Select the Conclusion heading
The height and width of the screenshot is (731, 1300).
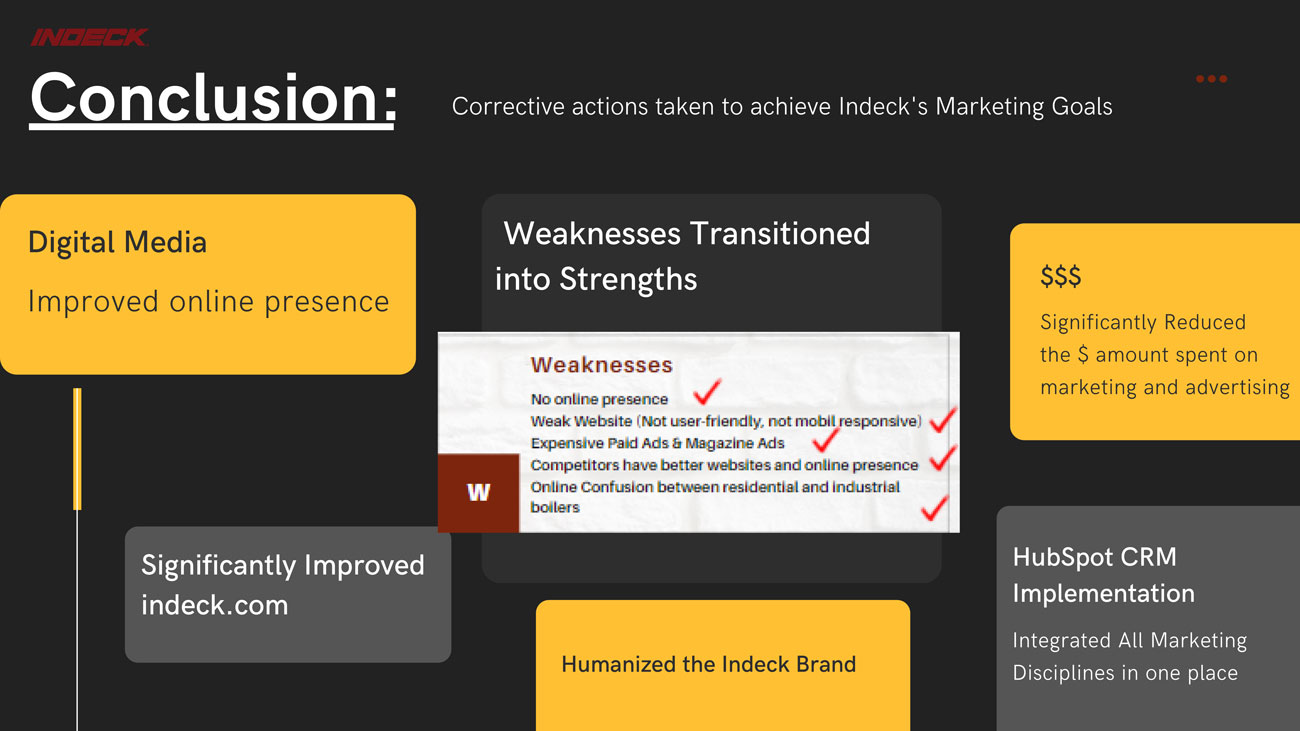(x=213, y=98)
